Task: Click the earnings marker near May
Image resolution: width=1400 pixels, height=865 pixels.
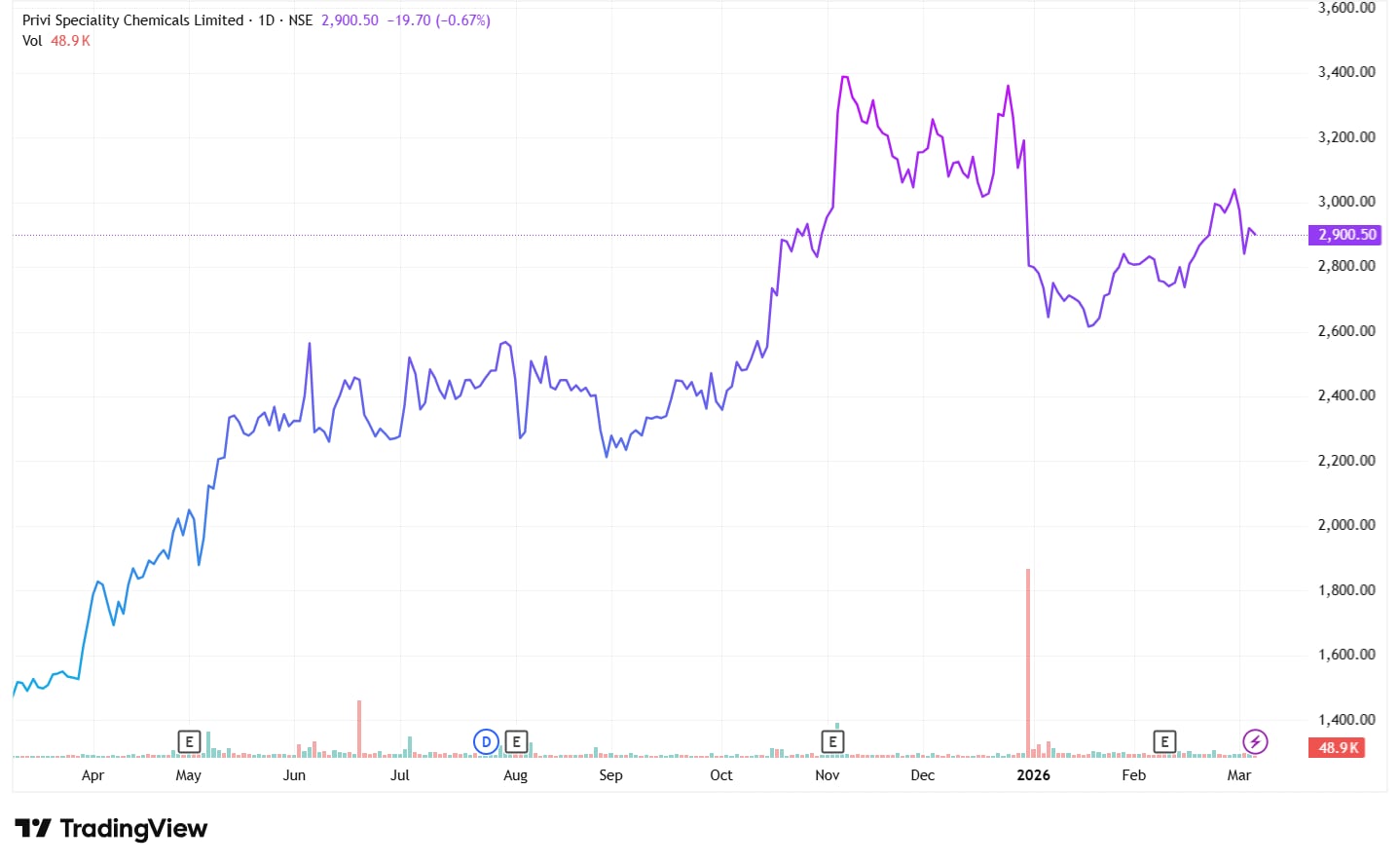Action: coord(189,742)
